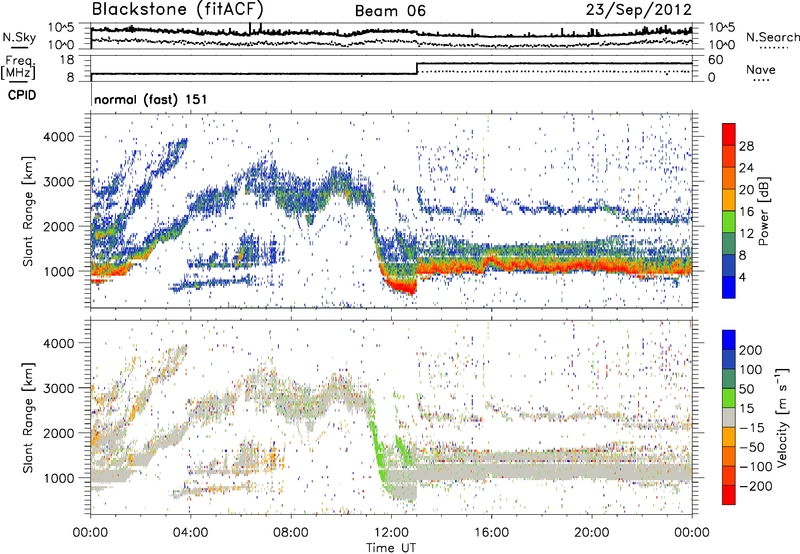800x554 pixels.
Task: Click the 'Blackstone (fitACF)' title text
Action: coord(177,9)
